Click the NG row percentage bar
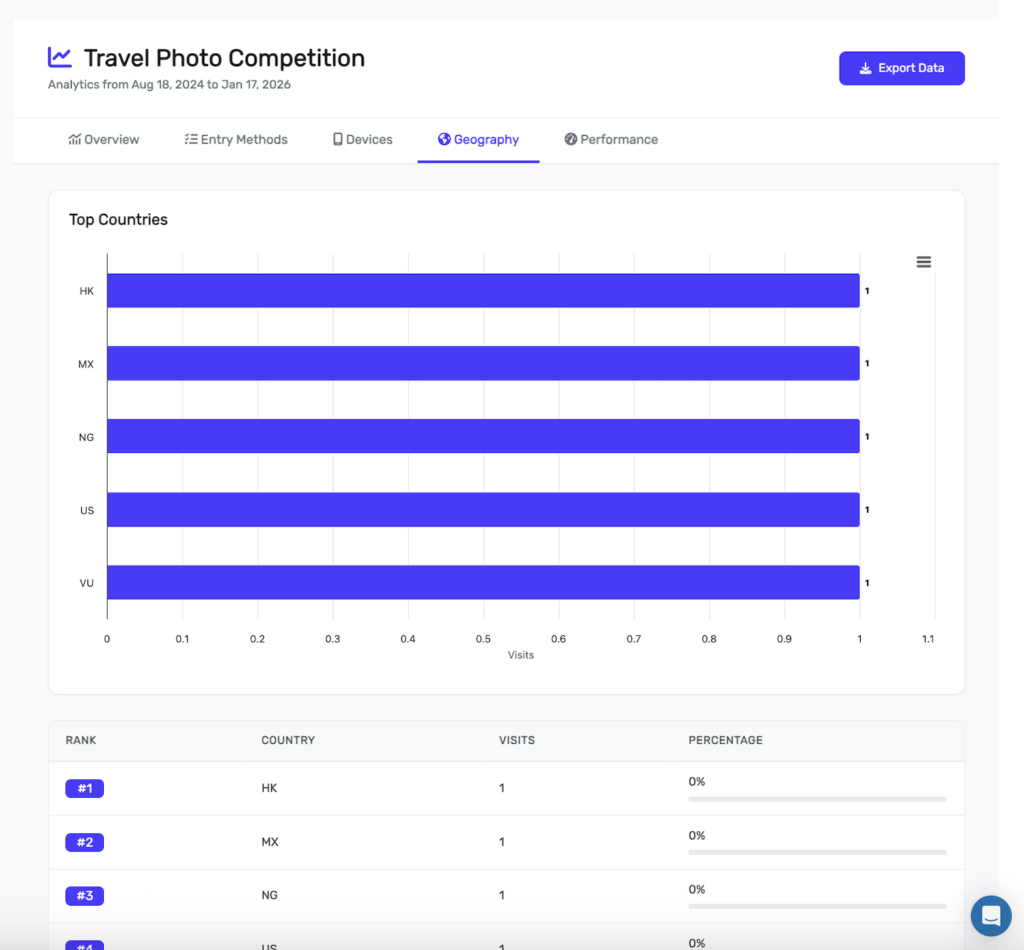This screenshot has width=1024, height=950. click(x=817, y=906)
